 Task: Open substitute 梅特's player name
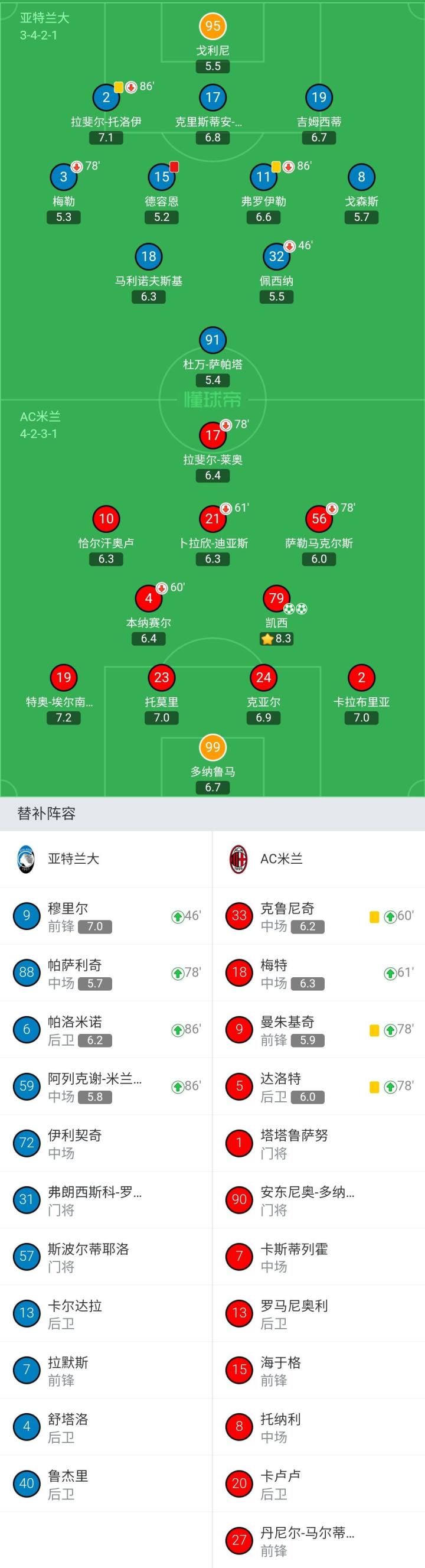[x=274, y=965]
